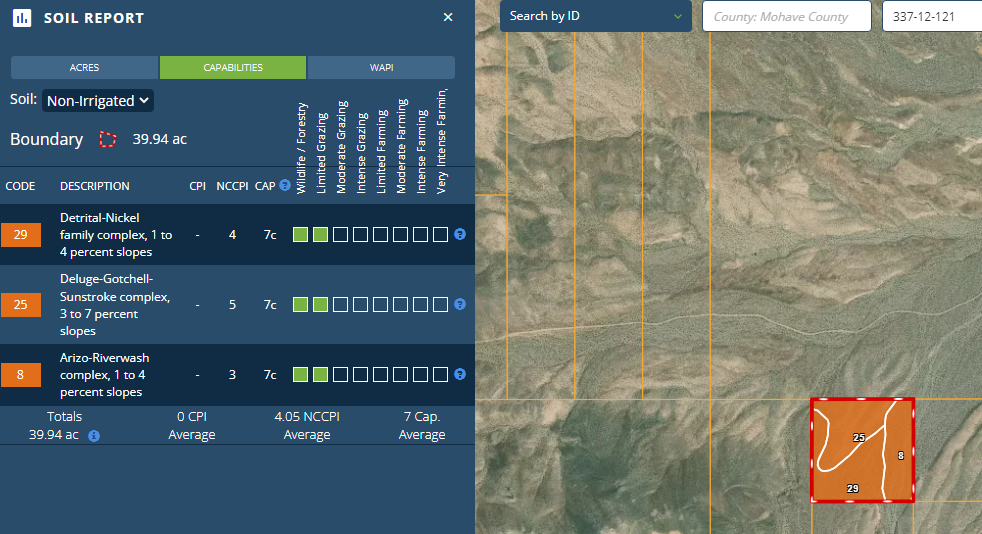Open the Non-Irrigated soil dropdown
Viewport: 982px width, 534px height.
pos(98,100)
